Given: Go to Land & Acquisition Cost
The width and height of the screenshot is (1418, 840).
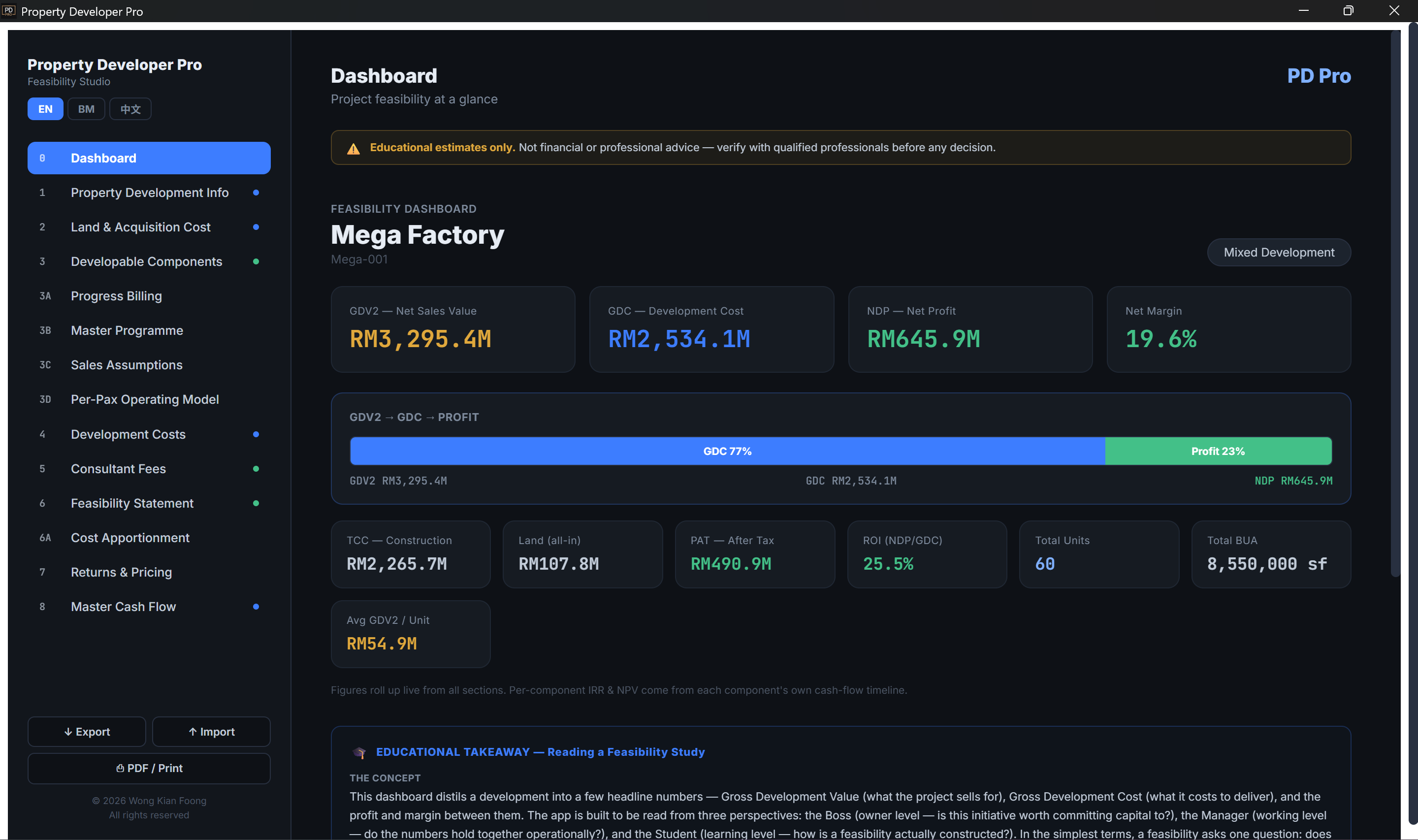Looking at the screenshot, I should pyautogui.click(x=149, y=227).
